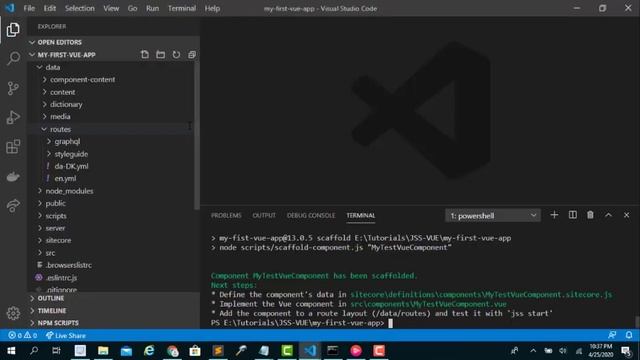The image size is (640, 360).
Task: Open the Run menu
Action: point(152,8)
